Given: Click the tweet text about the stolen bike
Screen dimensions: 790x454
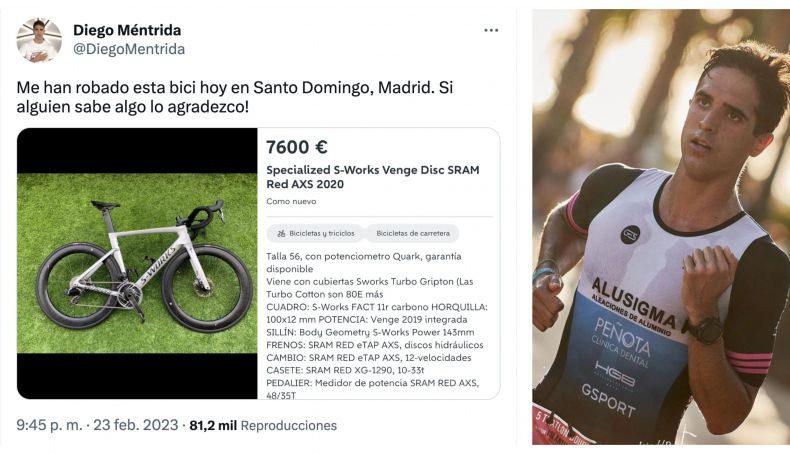Looking at the screenshot, I should tap(235, 97).
